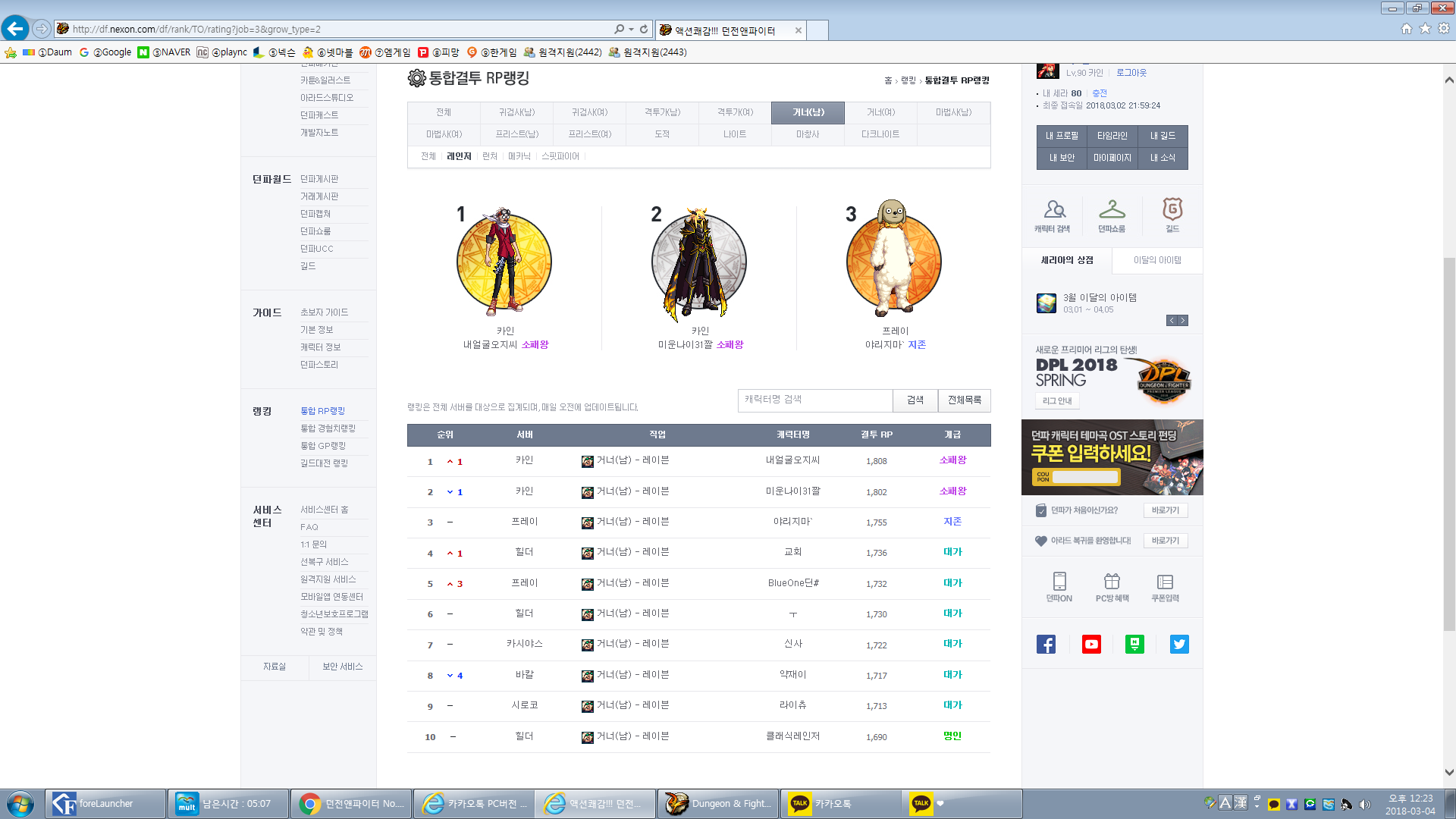Click the 전체목록 button
Screen dimensions: 1456x819
click(x=964, y=400)
